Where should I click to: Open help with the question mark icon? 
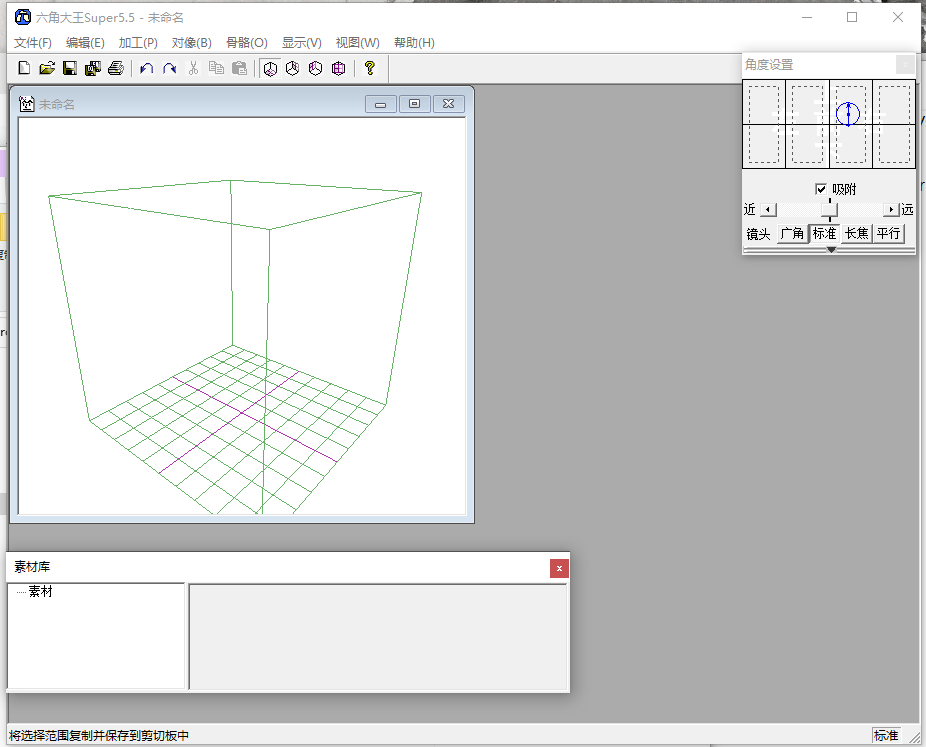point(369,68)
